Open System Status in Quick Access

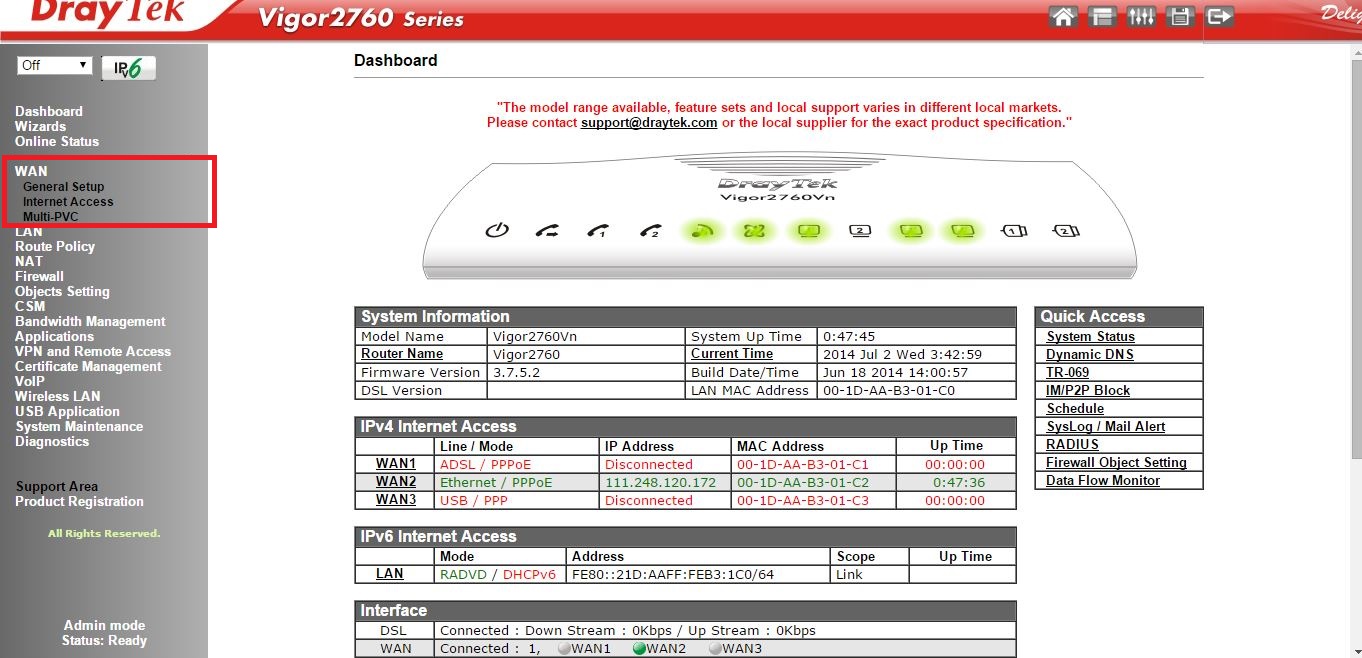(1090, 337)
